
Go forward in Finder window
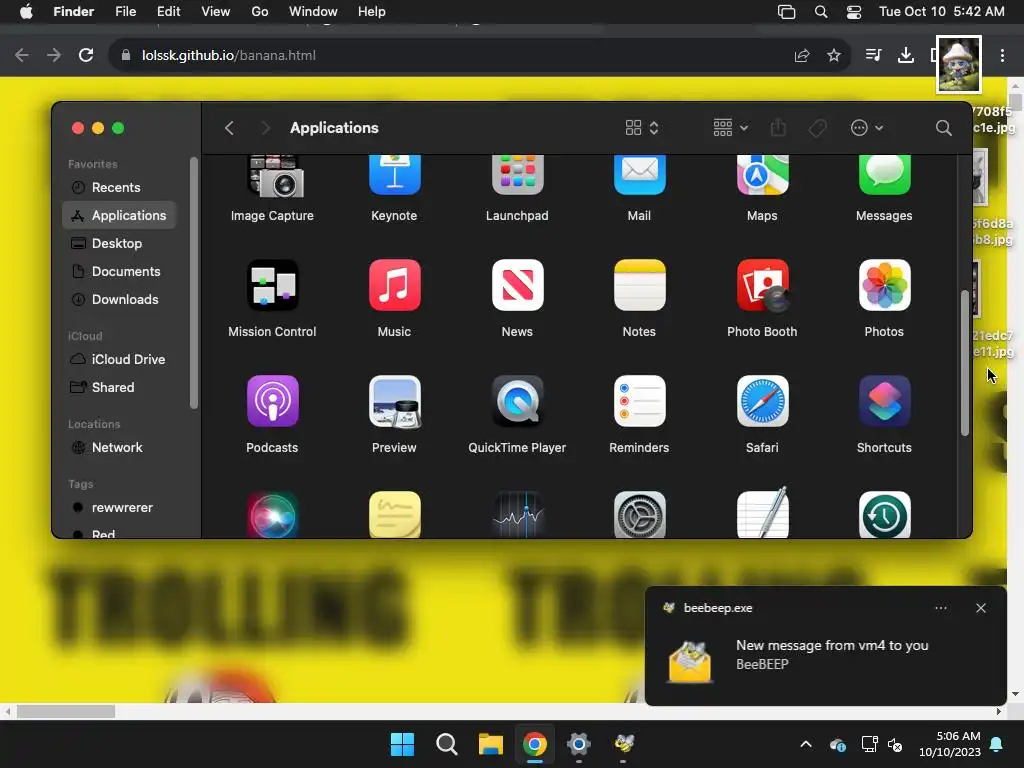[x=265, y=128]
